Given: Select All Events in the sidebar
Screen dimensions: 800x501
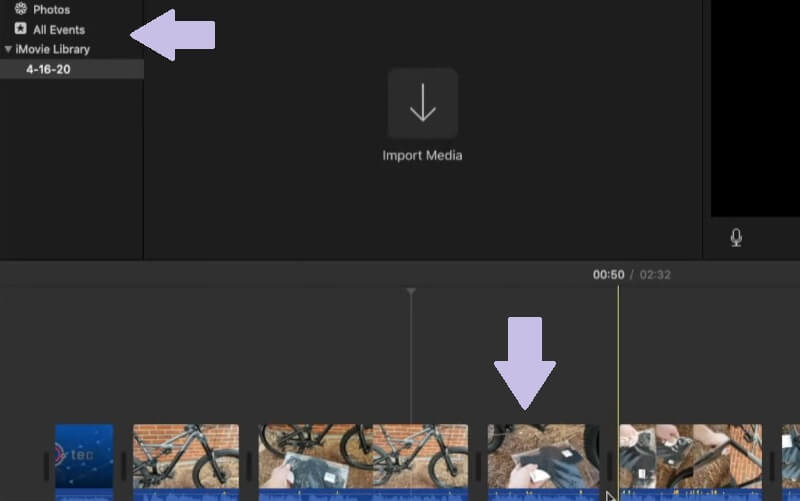Looking at the screenshot, I should tap(59, 30).
